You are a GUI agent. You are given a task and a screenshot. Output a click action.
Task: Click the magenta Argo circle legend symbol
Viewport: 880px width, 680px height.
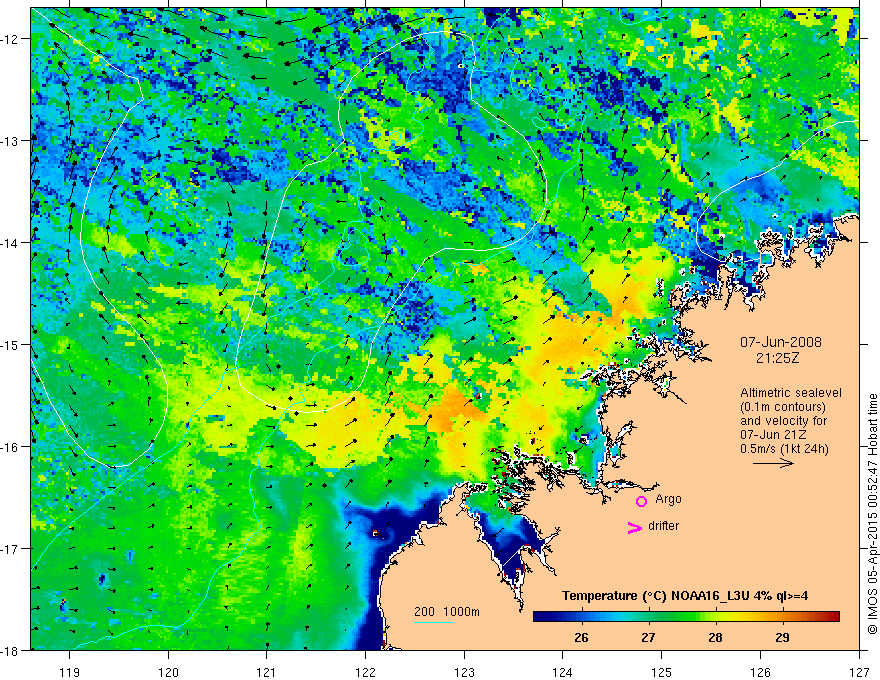tap(641, 500)
